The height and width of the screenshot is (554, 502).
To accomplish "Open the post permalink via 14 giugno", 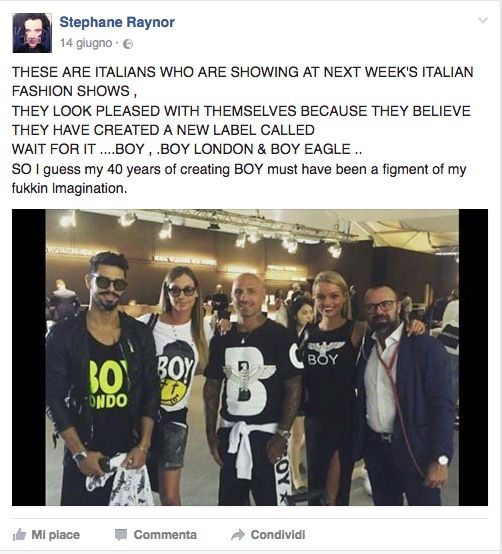I will coord(86,43).
